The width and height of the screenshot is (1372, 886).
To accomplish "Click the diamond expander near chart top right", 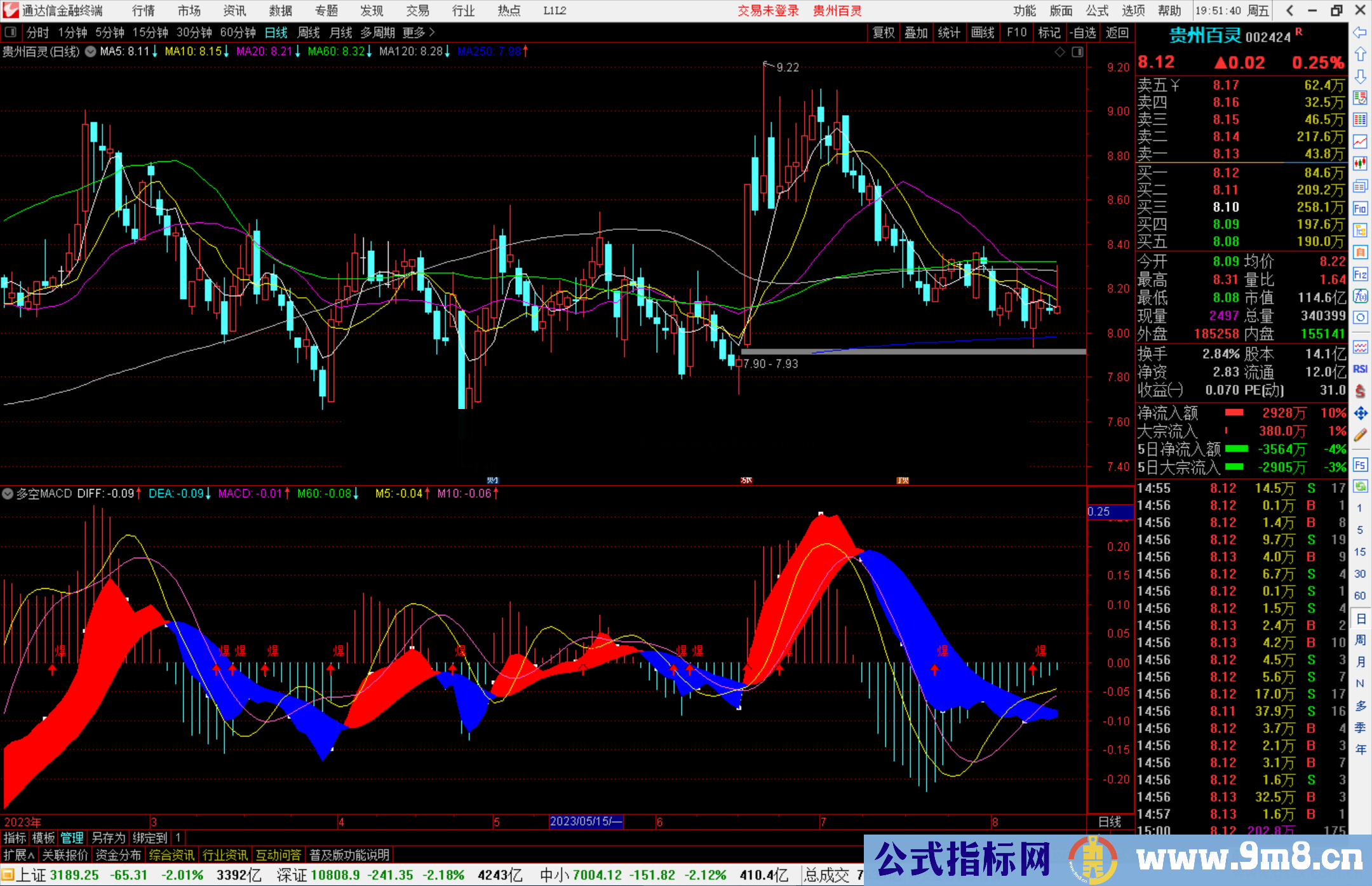I will point(1059,52).
